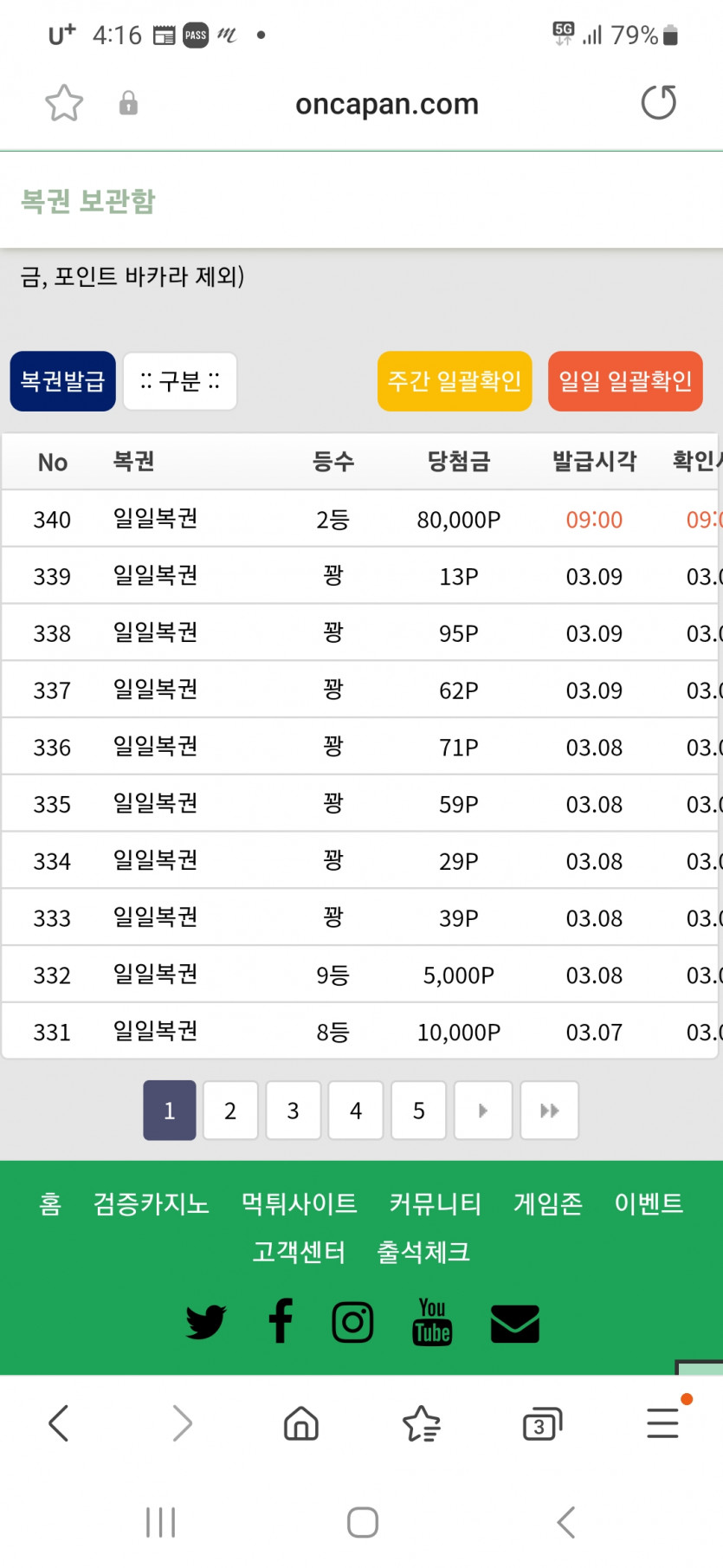723x1568 pixels.
Task: Click the 복권 보관함 page heading
Action: pyautogui.click(x=88, y=201)
